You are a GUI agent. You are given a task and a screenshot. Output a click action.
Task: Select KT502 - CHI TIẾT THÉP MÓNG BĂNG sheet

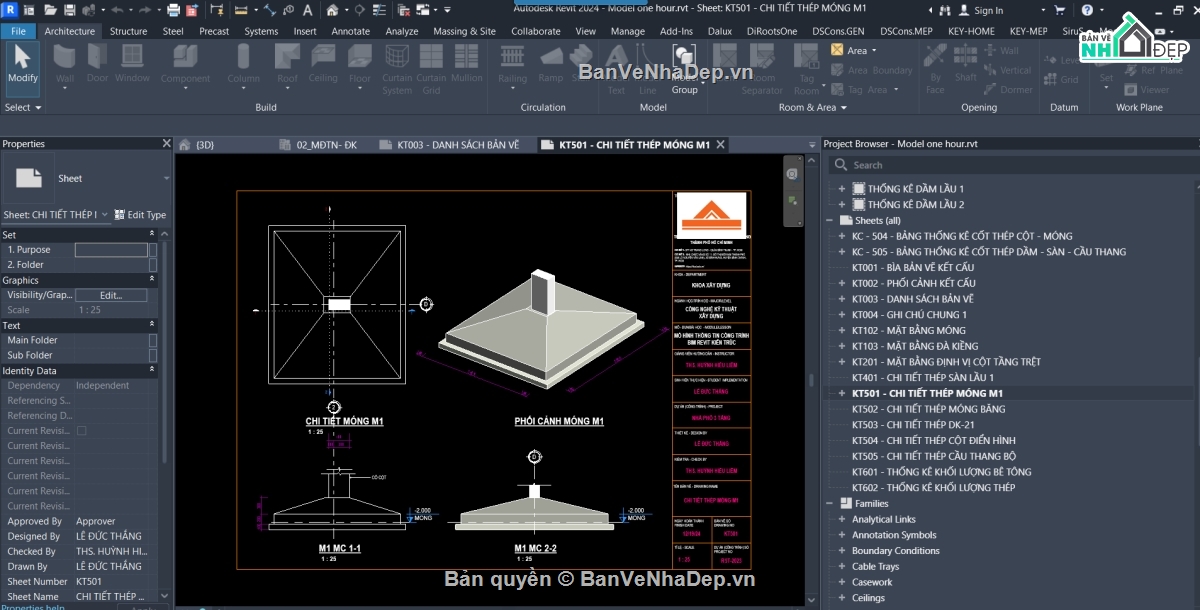click(x=928, y=409)
